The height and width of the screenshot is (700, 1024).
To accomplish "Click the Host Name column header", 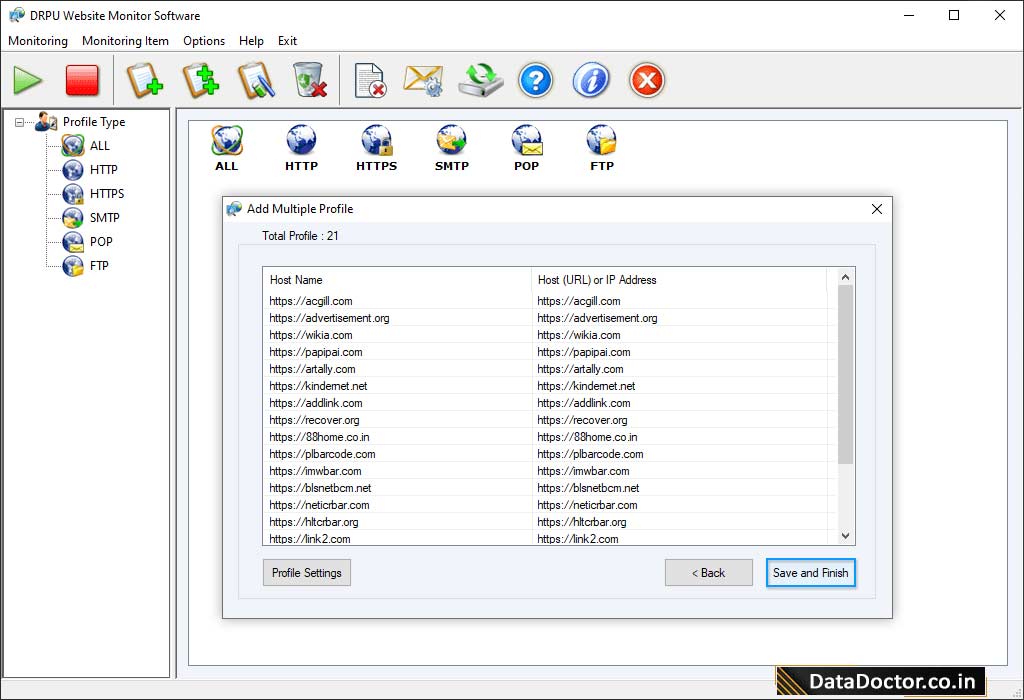I will click(397, 279).
